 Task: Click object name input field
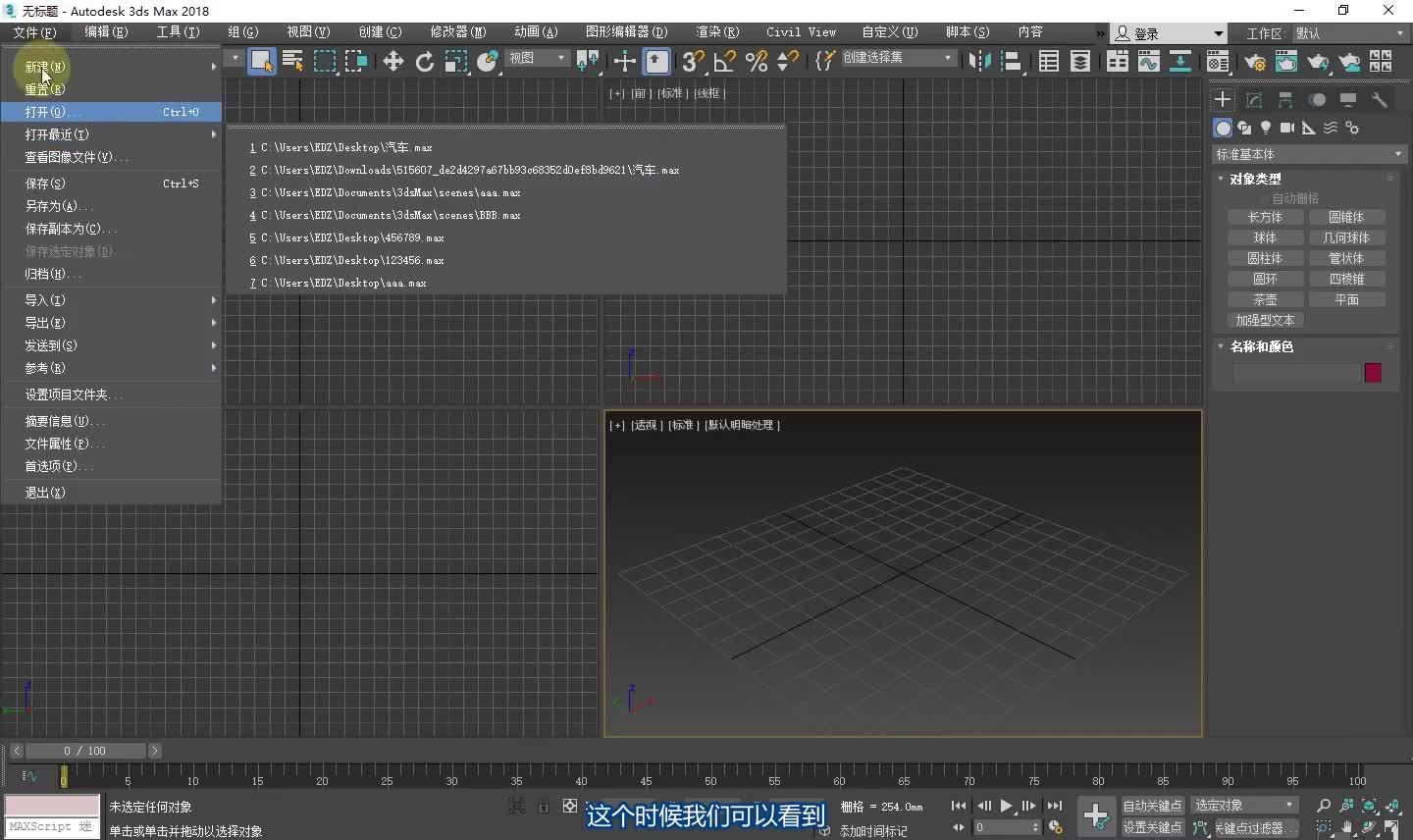[1296, 373]
